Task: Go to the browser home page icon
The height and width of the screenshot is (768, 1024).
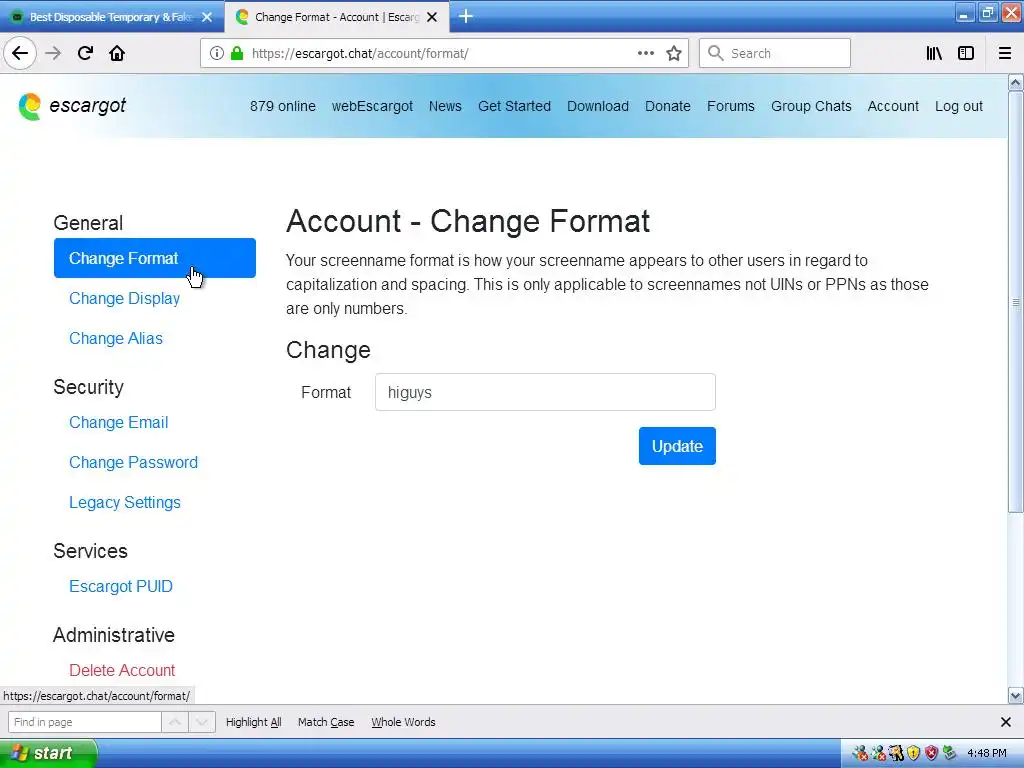Action: (117, 54)
